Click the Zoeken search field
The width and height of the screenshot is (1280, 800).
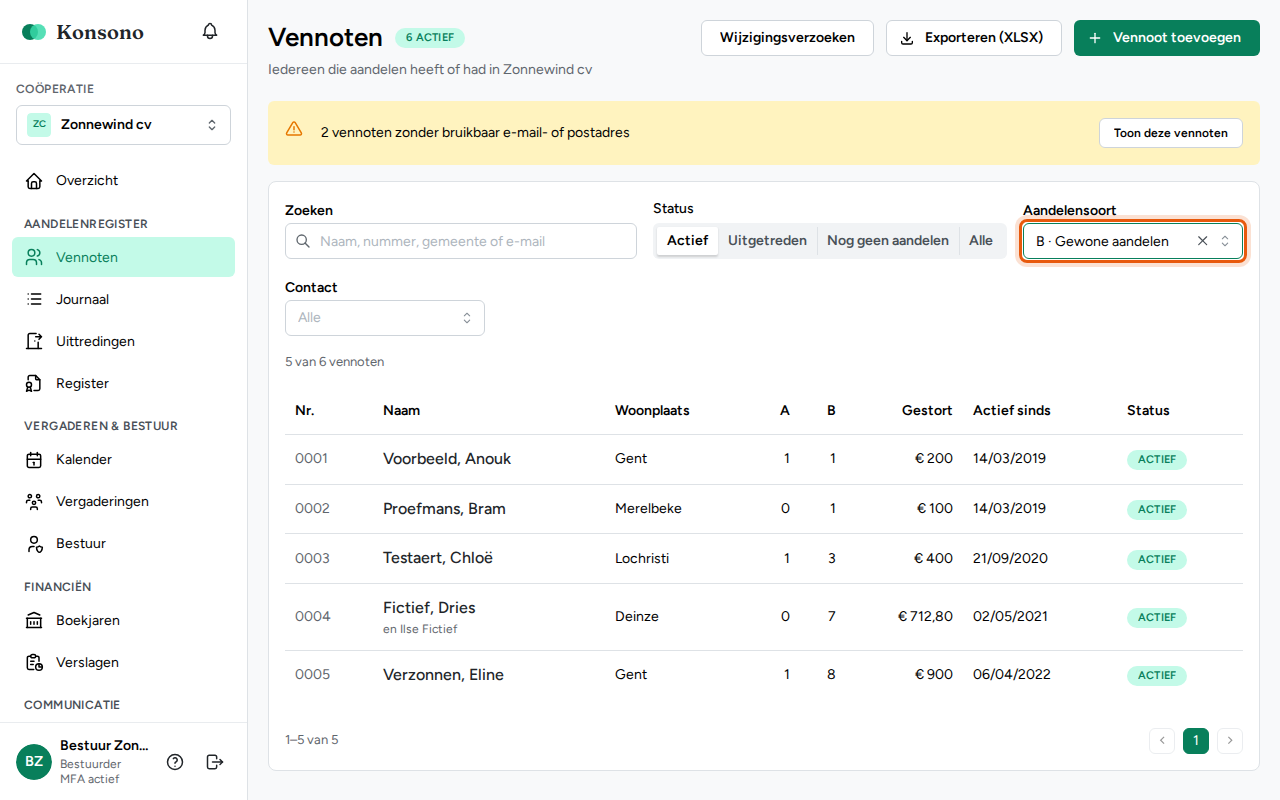pos(461,241)
